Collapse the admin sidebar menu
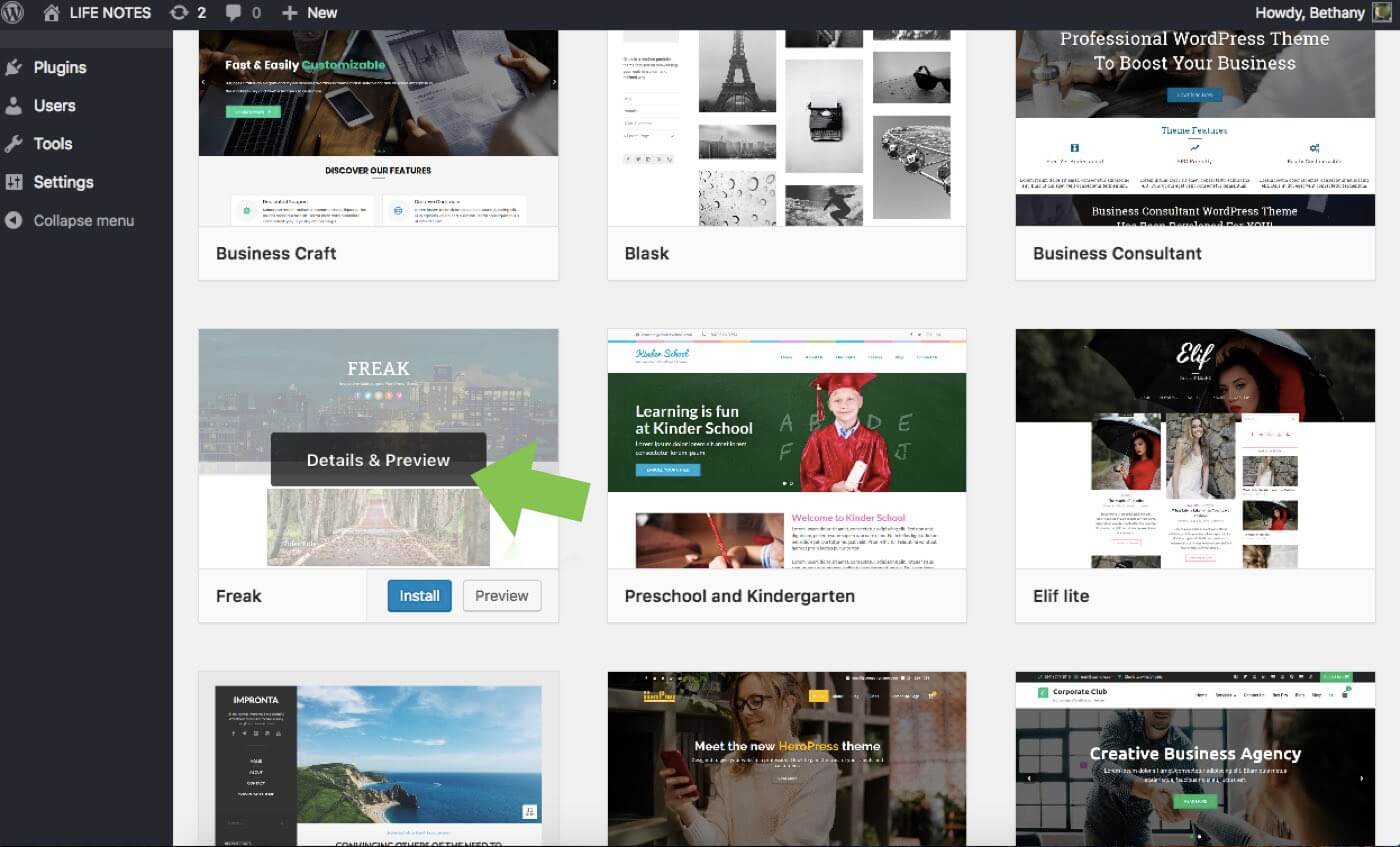The width and height of the screenshot is (1400, 847). coord(84,220)
